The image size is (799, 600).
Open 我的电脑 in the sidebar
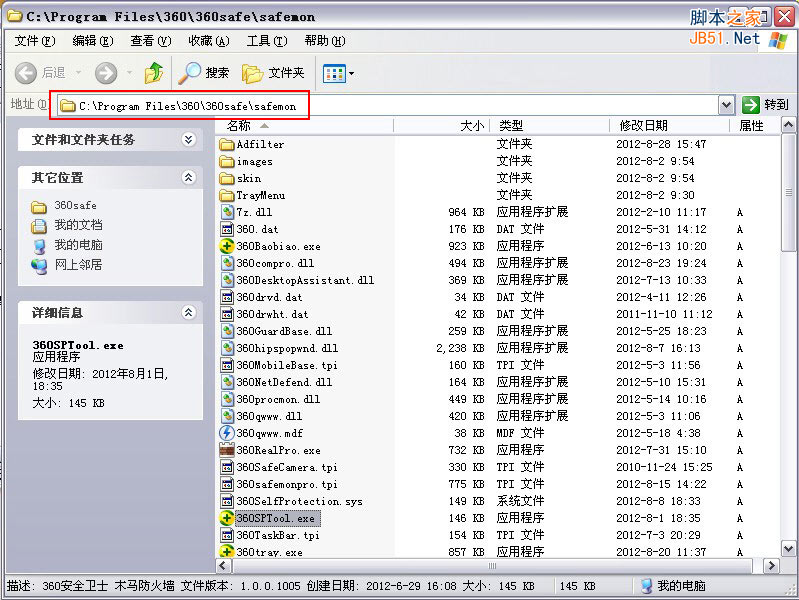click(x=78, y=245)
